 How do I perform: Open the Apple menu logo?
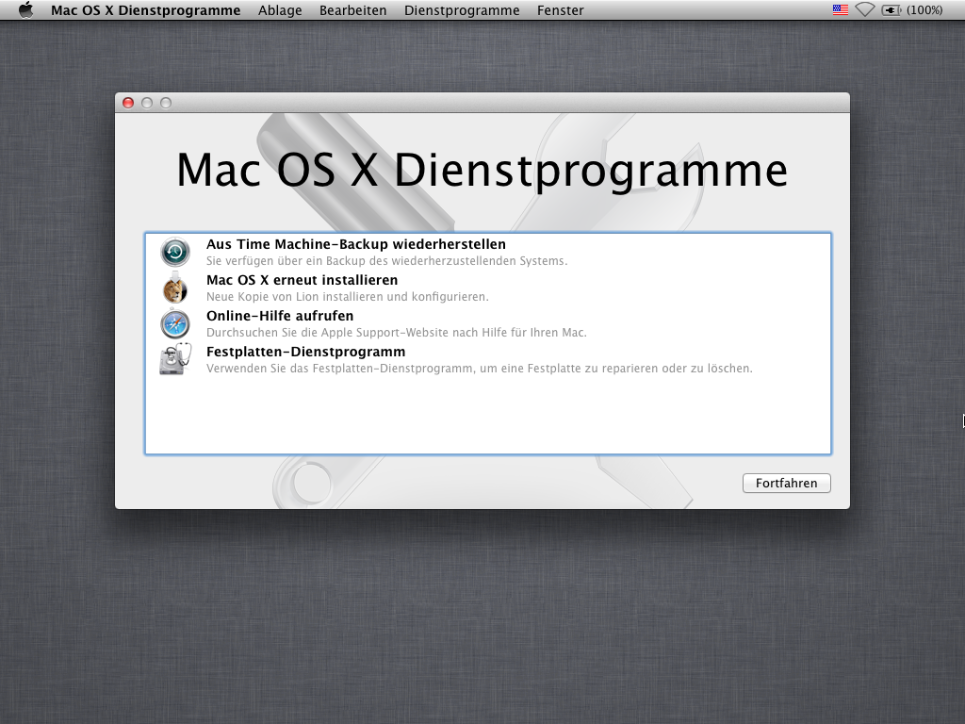pyautogui.click(x=26, y=10)
